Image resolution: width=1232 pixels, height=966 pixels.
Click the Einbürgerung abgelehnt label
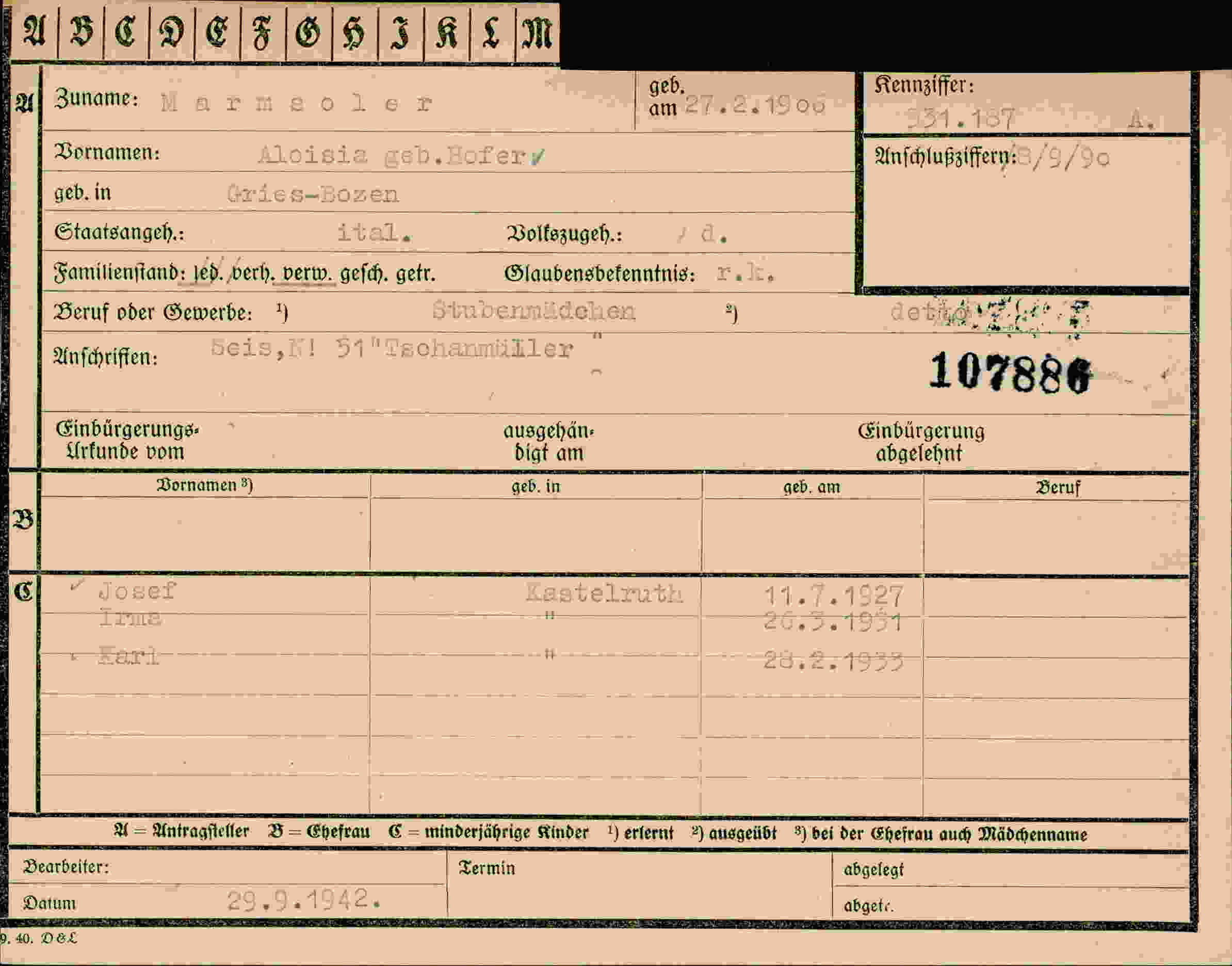pos(921,442)
